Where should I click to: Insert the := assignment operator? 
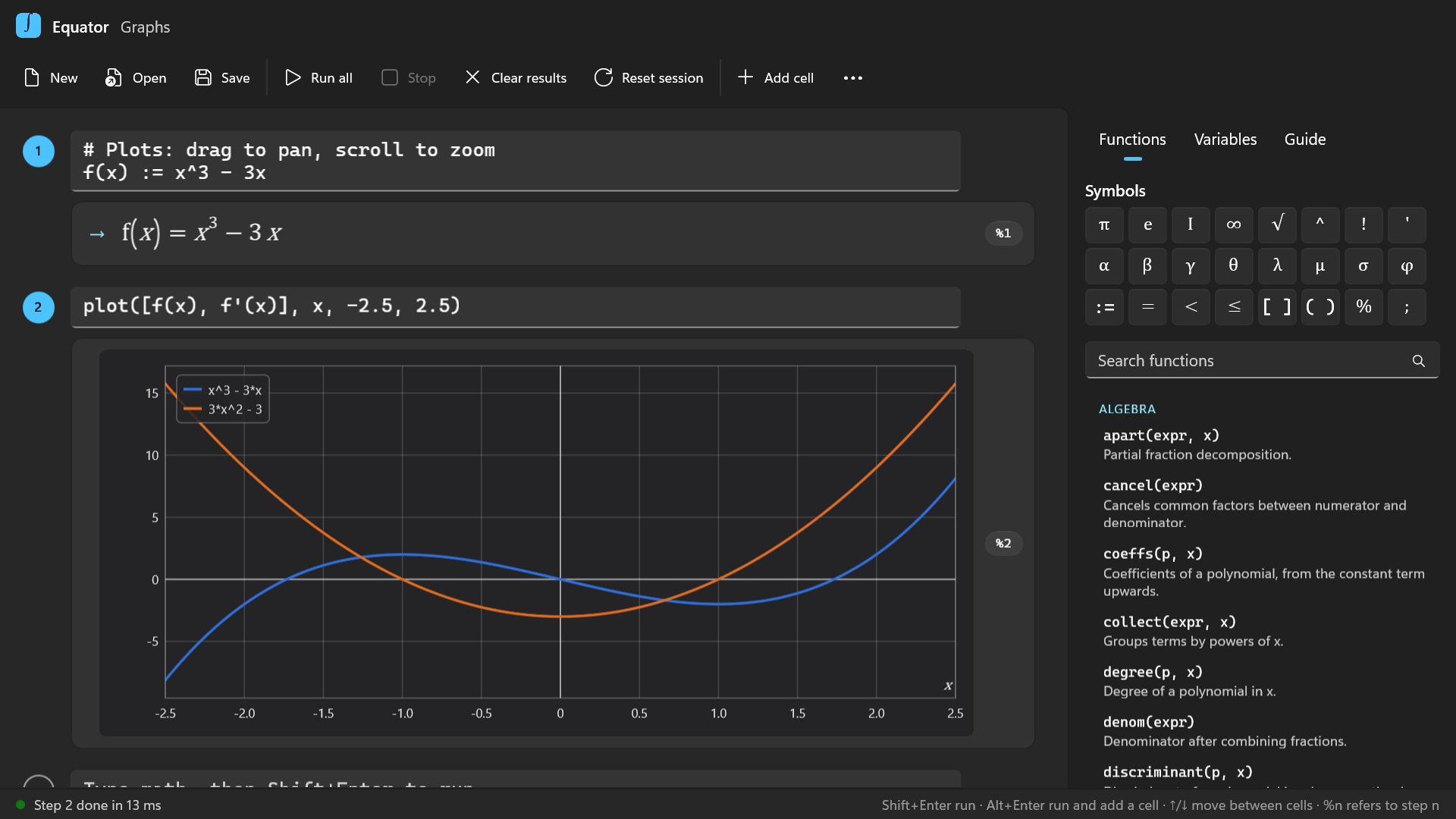click(x=1104, y=306)
